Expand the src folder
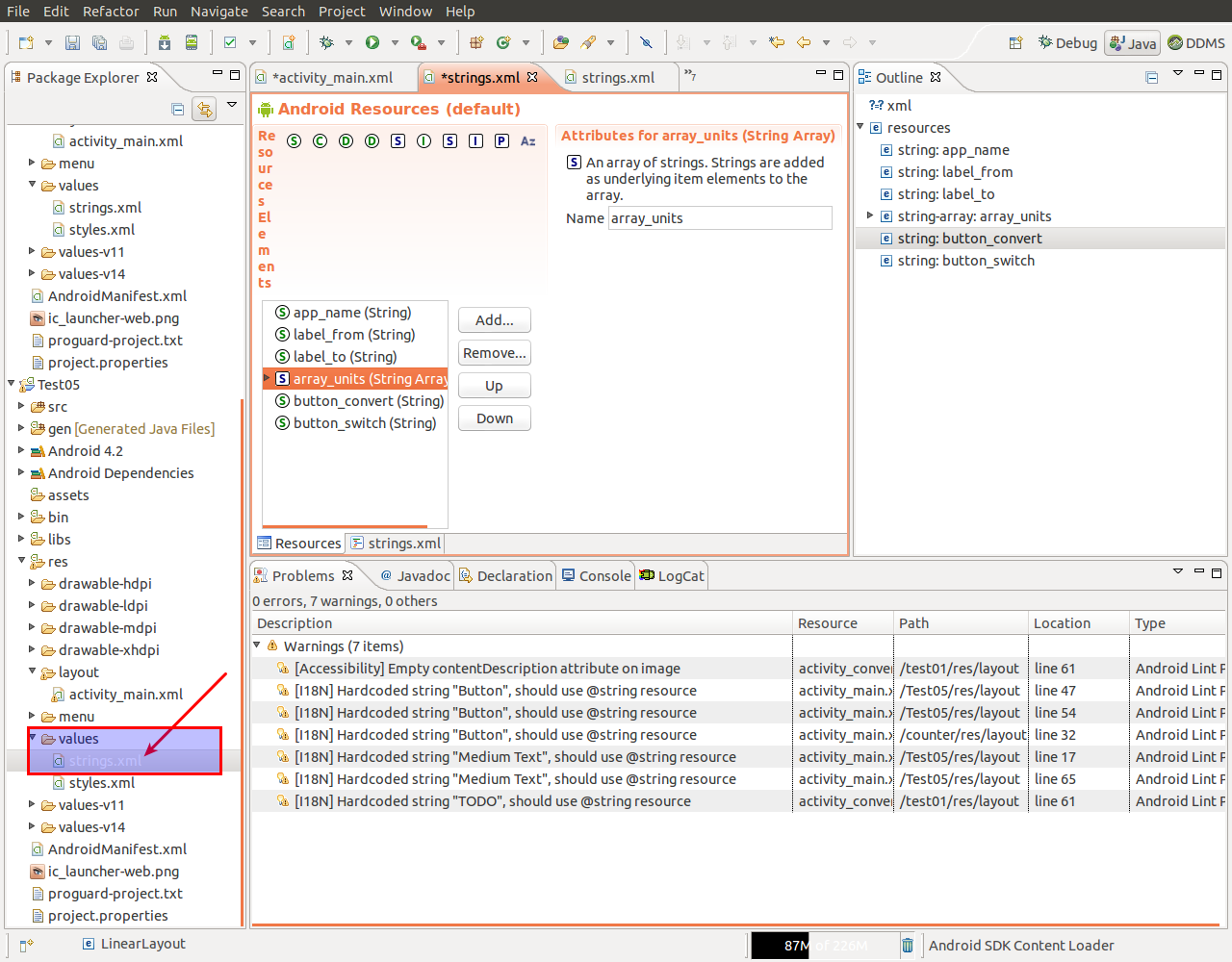Image resolution: width=1232 pixels, height=962 pixels. pos(21,406)
